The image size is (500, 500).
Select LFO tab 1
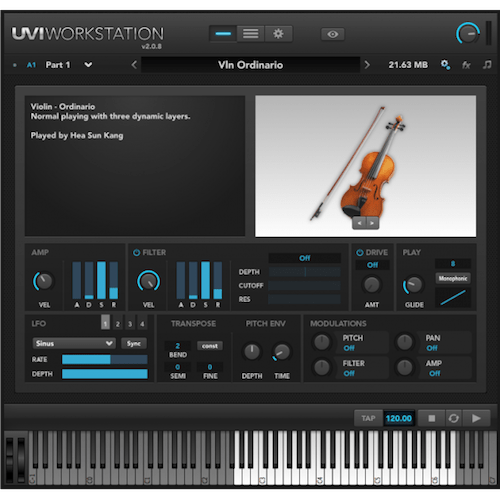tap(105, 322)
